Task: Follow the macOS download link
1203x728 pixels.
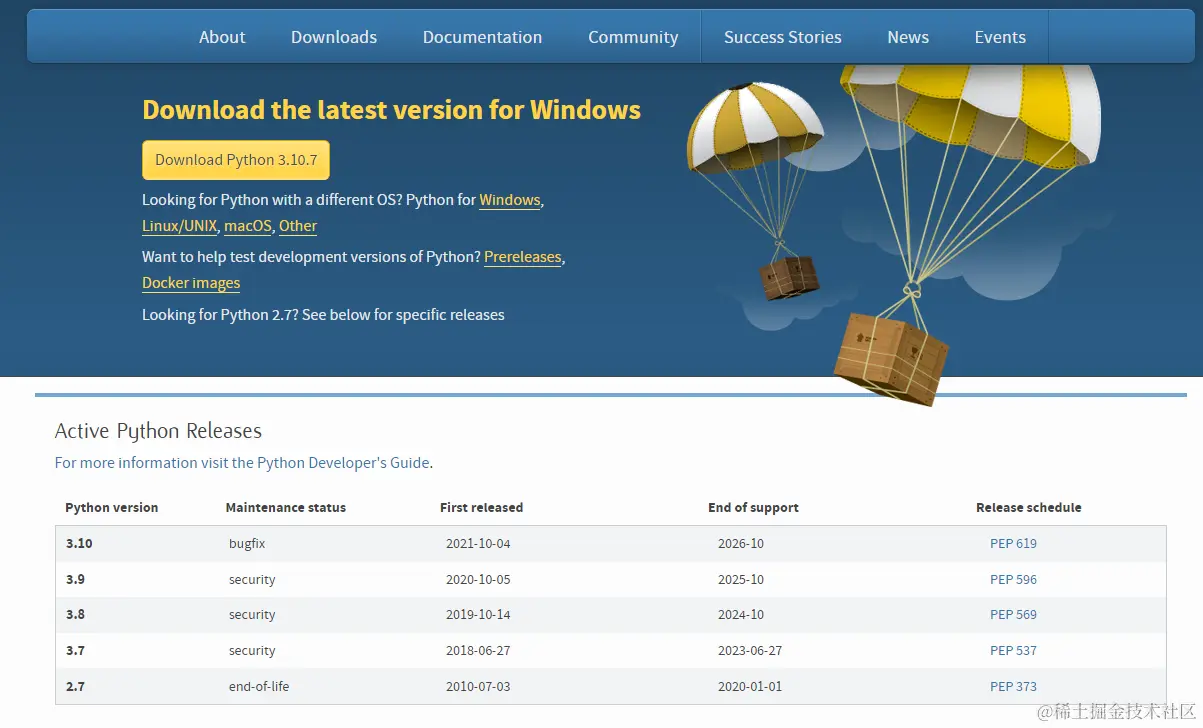Action: (248, 226)
